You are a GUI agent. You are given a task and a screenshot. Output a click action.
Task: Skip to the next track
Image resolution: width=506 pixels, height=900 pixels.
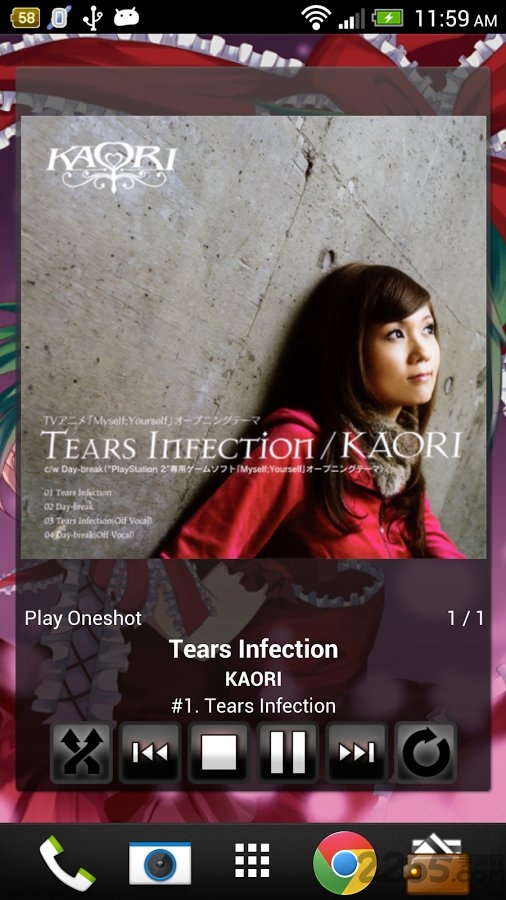(356, 752)
